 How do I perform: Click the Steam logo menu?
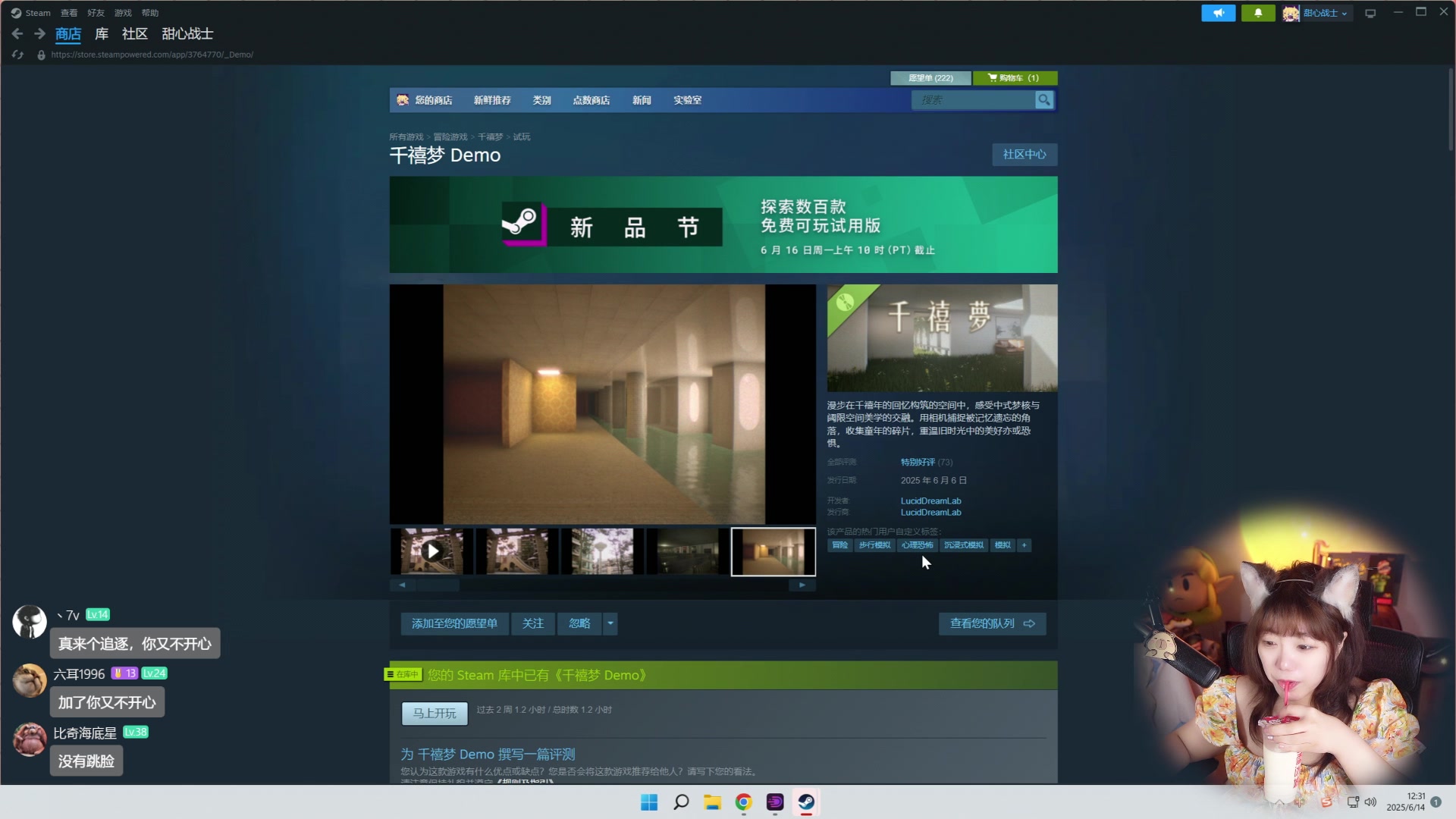(x=30, y=13)
